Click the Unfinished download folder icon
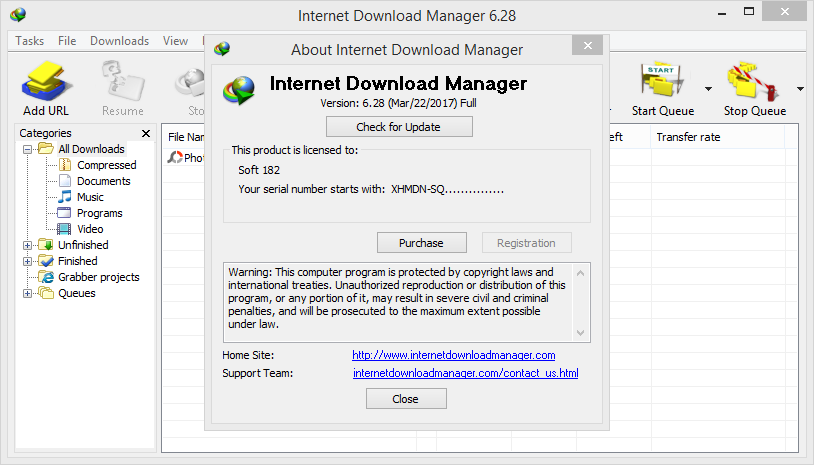 (x=46, y=245)
